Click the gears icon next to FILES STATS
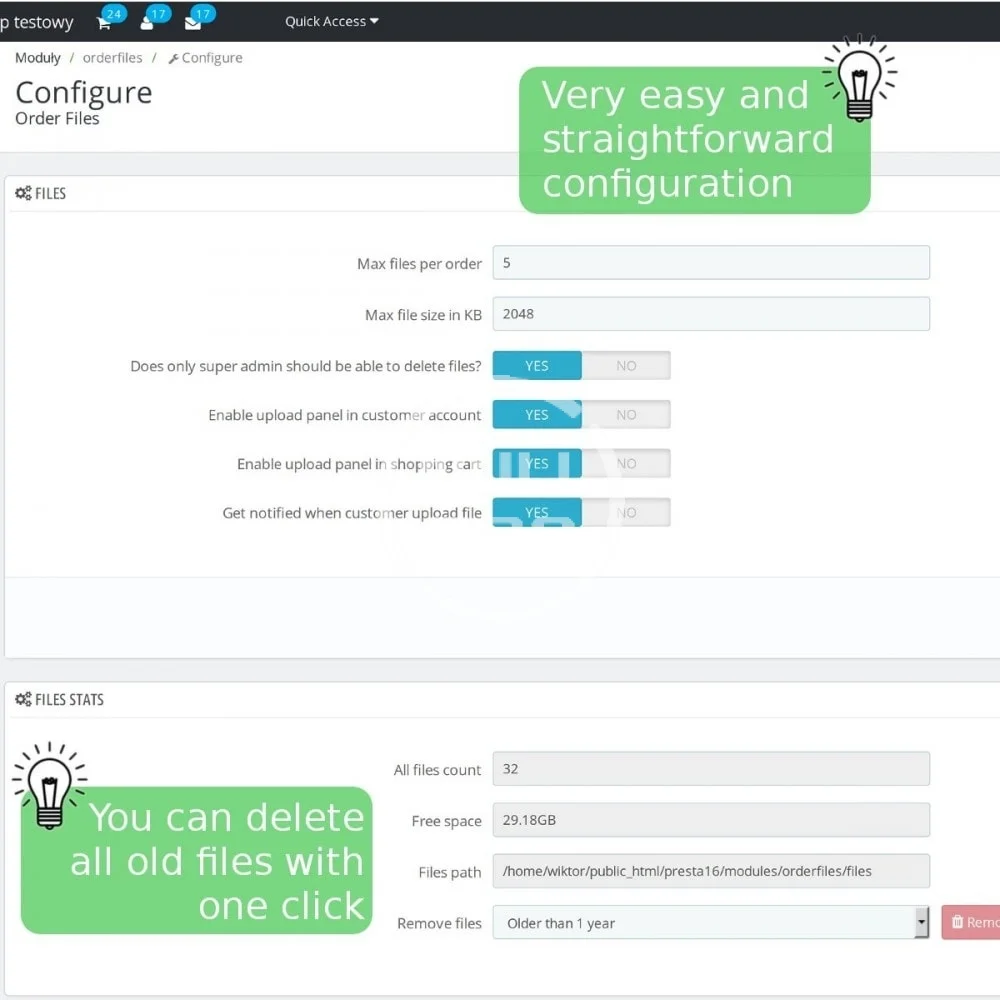 23,700
